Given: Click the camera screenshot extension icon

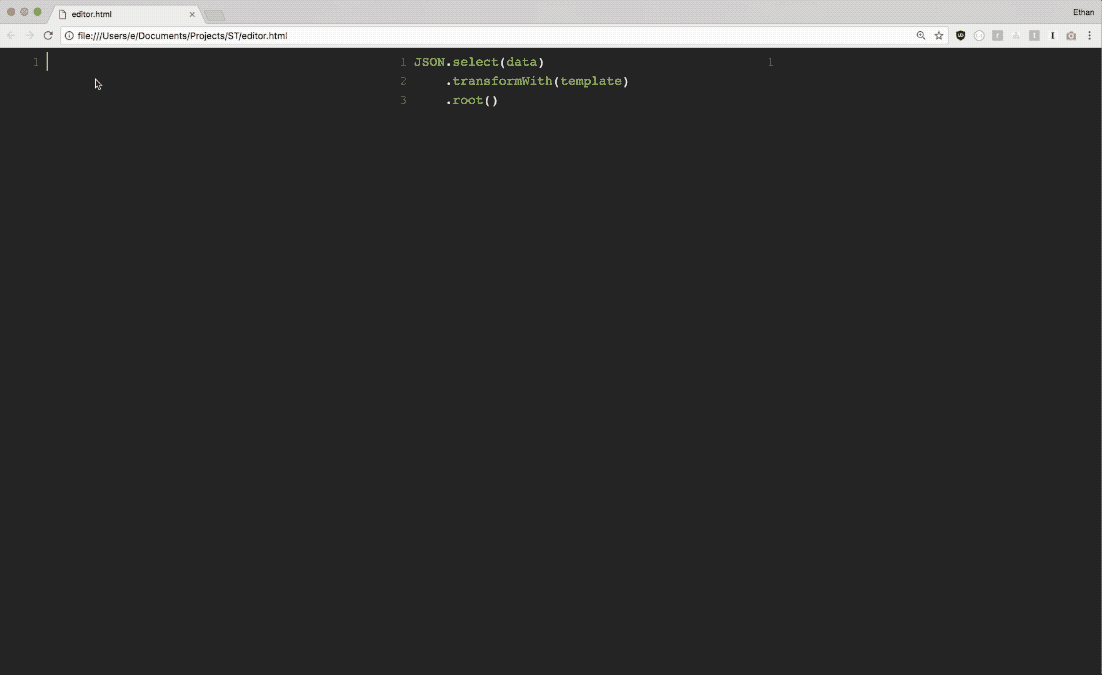Looking at the screenshot, I should [1071, 35].
